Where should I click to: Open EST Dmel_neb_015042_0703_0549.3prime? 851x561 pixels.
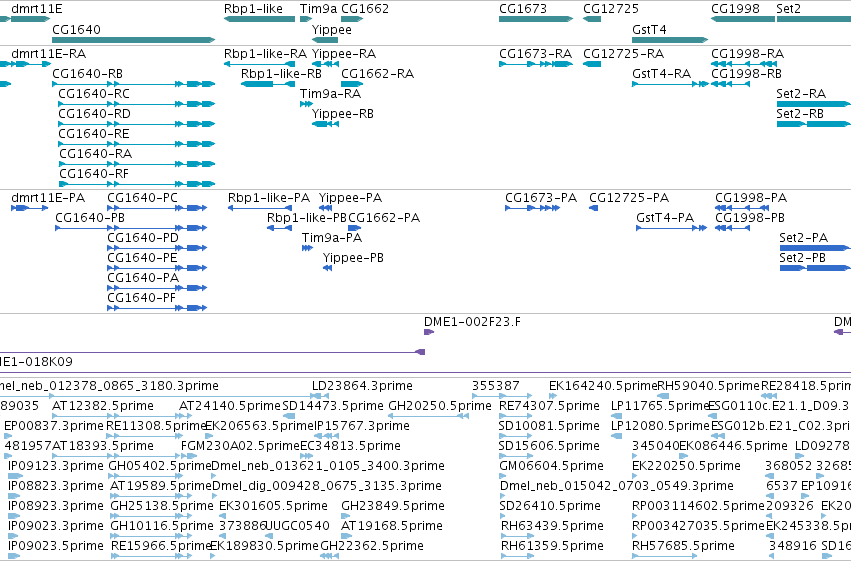pos(617,487)
